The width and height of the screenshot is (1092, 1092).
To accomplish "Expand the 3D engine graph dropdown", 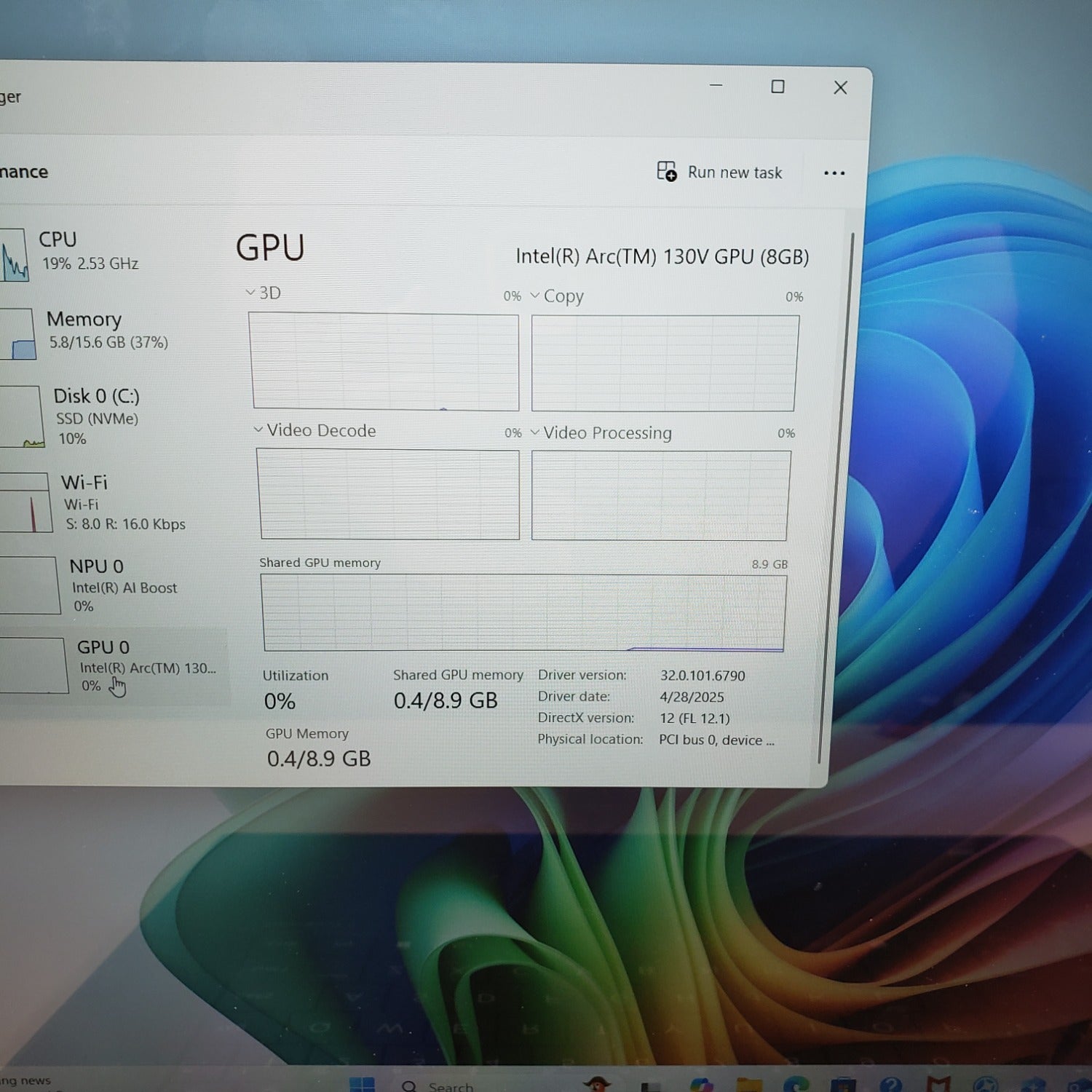I will click(x=250, y=292).
